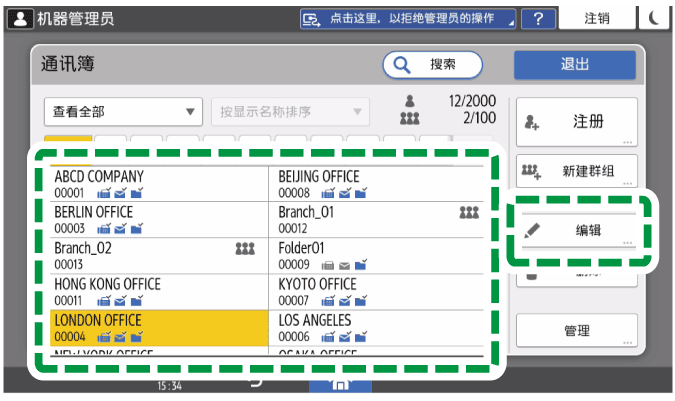Choose the KYOTO OFFICE entry
The height and width of the screenshot is (401, 675).
(380, 292)
